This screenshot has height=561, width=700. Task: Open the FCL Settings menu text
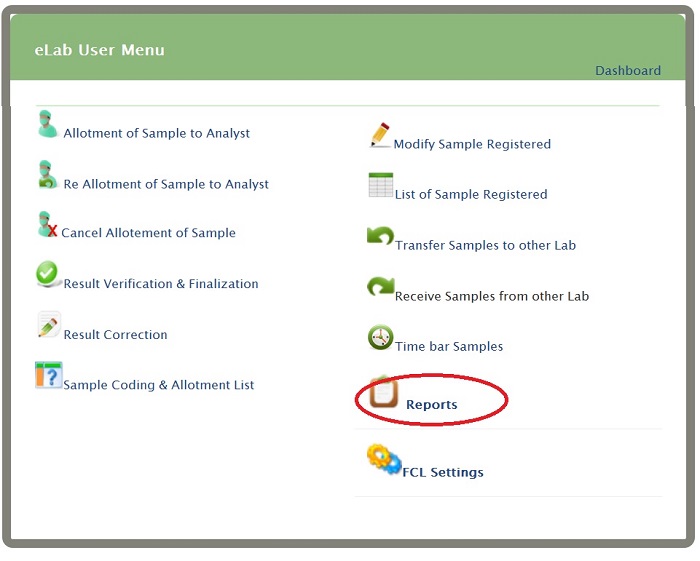pyautogui.click(x=442, y=472)
